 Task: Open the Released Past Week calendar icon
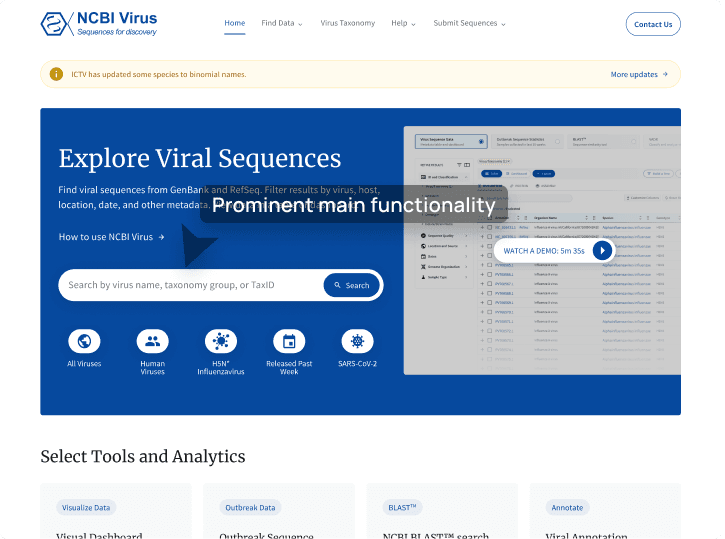(289, 341)
